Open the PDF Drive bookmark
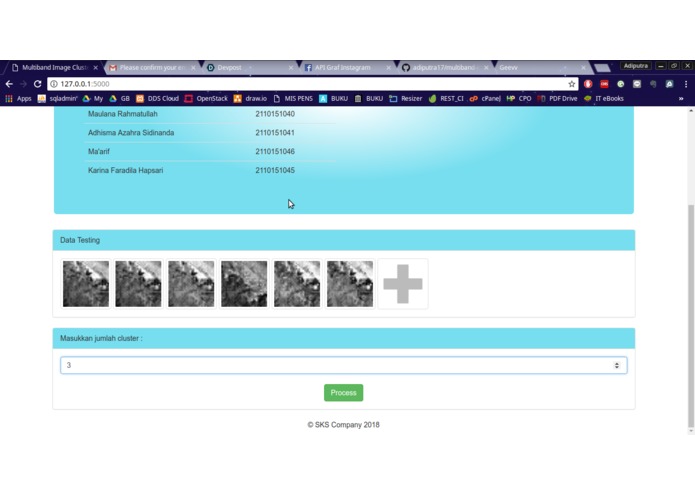The height and width of the screenshot is (494, 695). pyautogui.click(x=557, y=98)
